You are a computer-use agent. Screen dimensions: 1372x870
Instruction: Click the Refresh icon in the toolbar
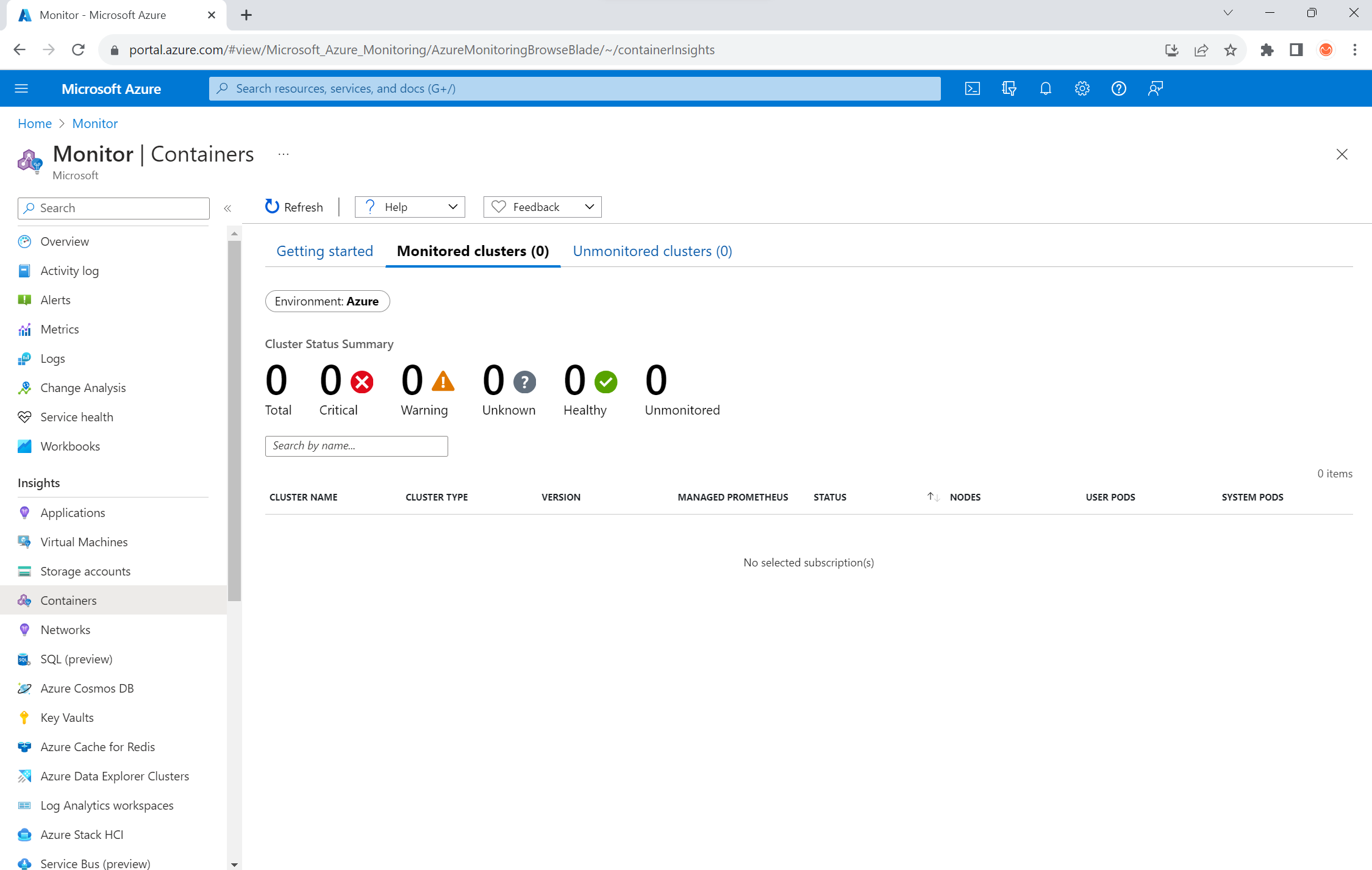pos(272,207)
